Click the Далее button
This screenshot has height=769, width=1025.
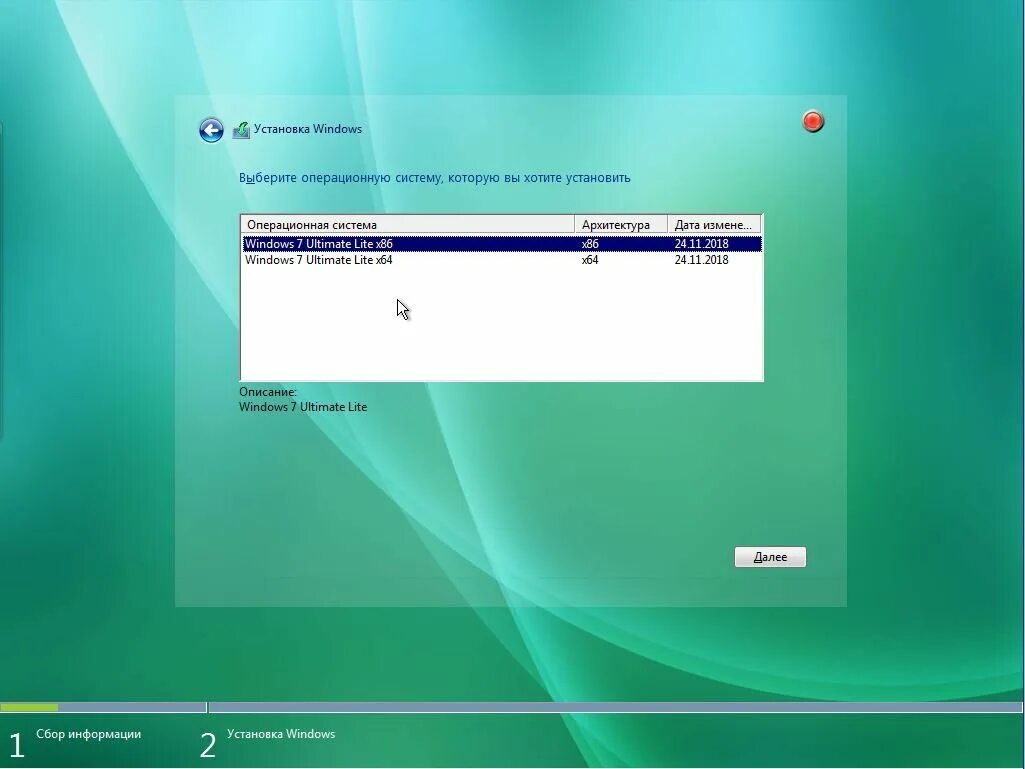(770, 557)
